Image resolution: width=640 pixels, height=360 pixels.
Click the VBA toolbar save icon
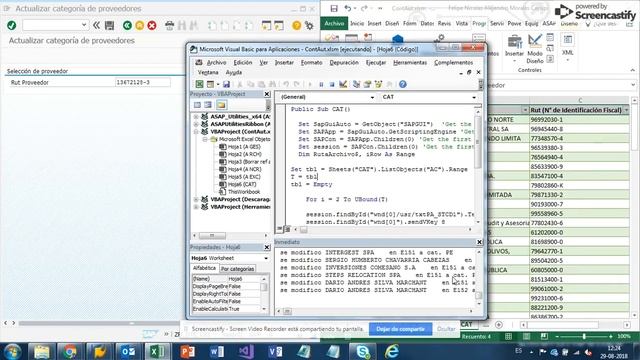226,84
